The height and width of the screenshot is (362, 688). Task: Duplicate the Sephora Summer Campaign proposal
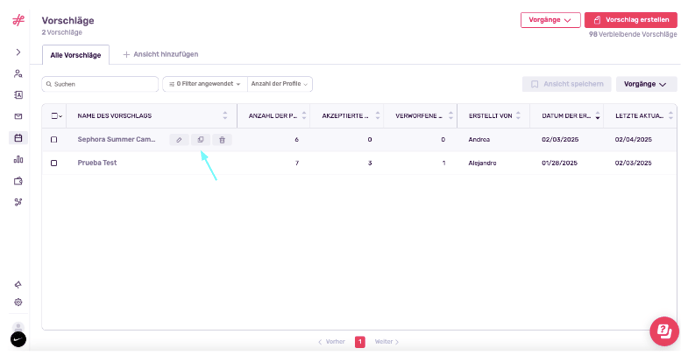(x=201, y=140)
